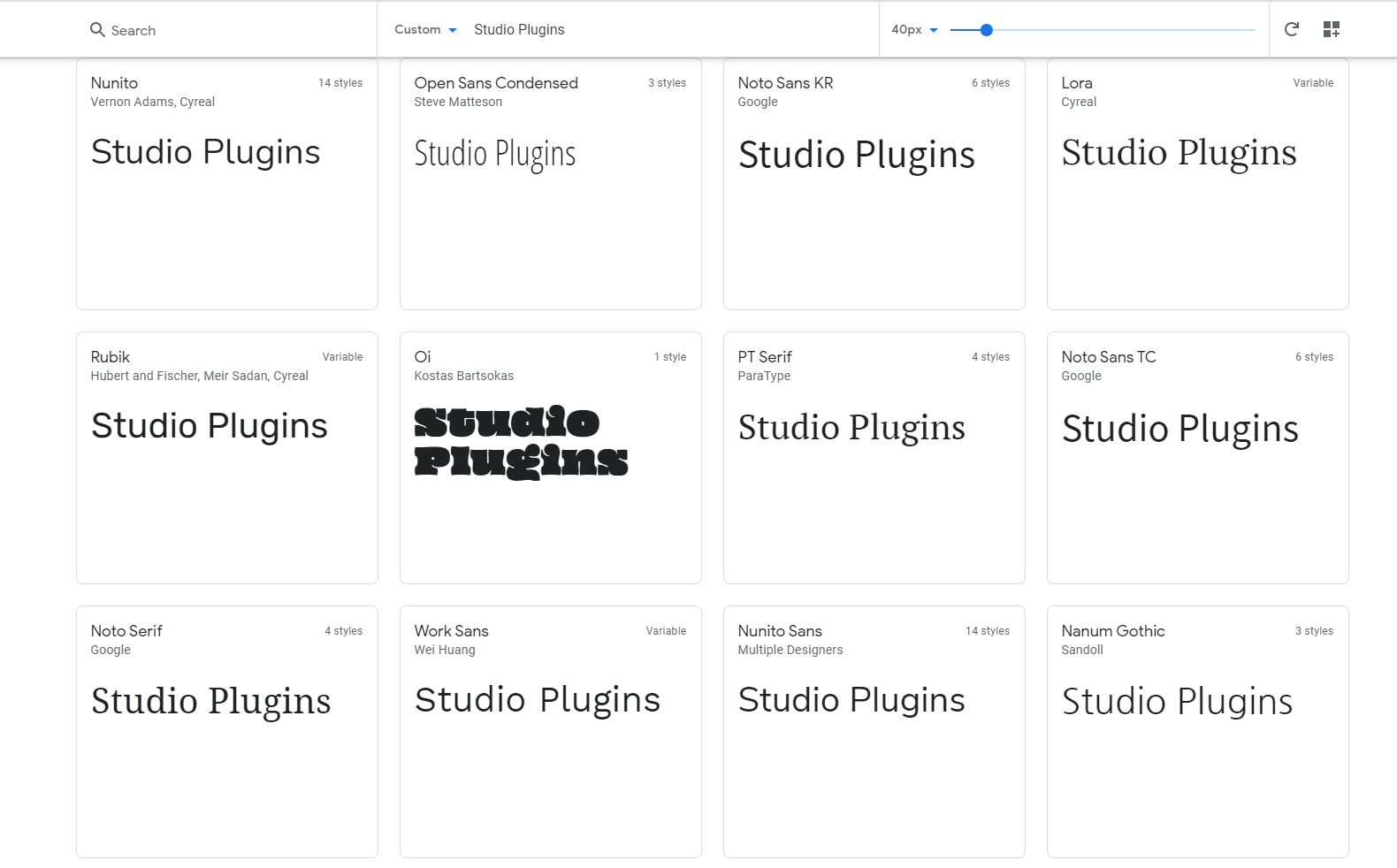The image size is (1397, 868).
Task: Select the Nanum Gothic font title
Action: (1113, 631)
